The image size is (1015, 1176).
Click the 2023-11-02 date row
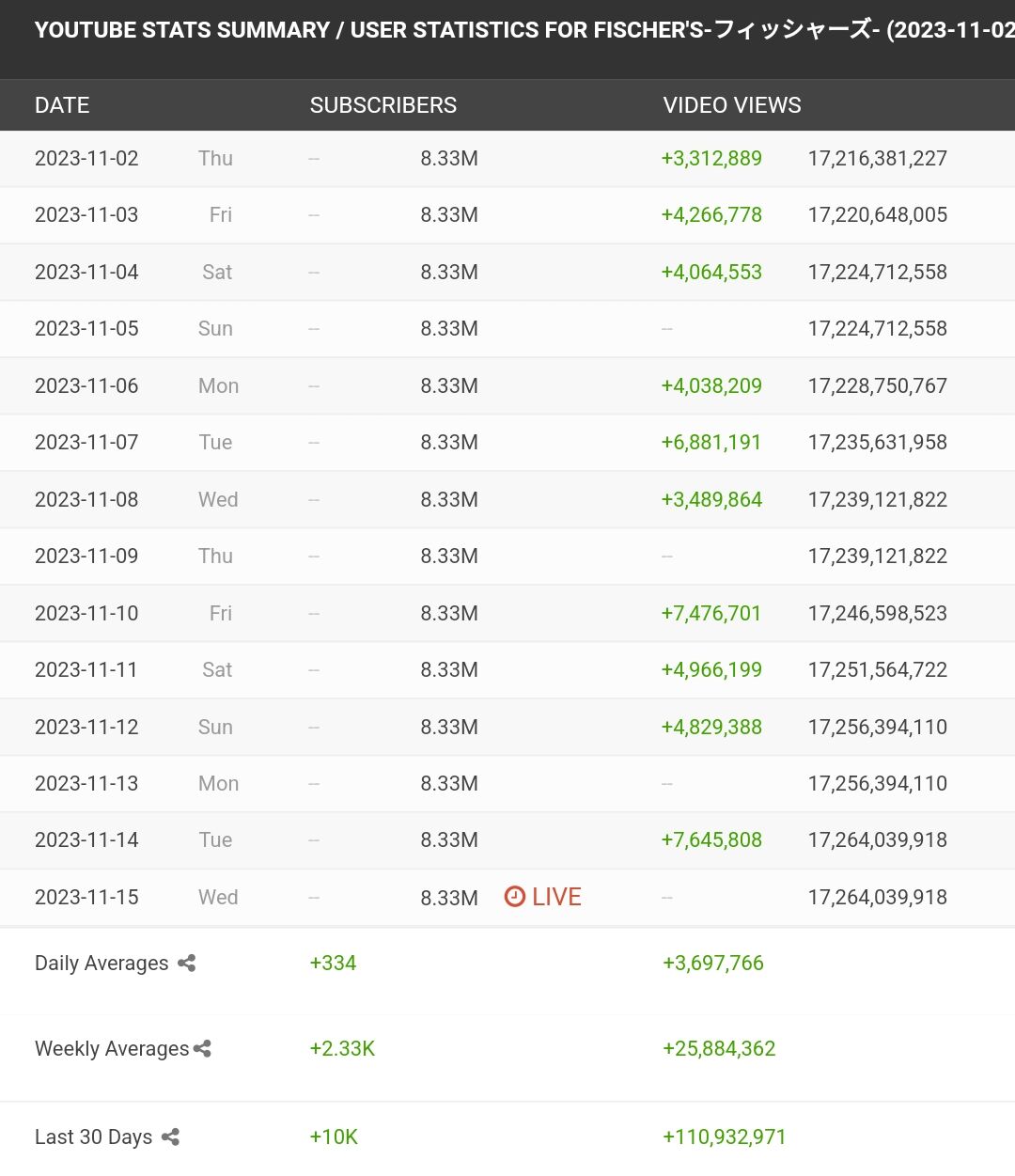coord(507,158)
